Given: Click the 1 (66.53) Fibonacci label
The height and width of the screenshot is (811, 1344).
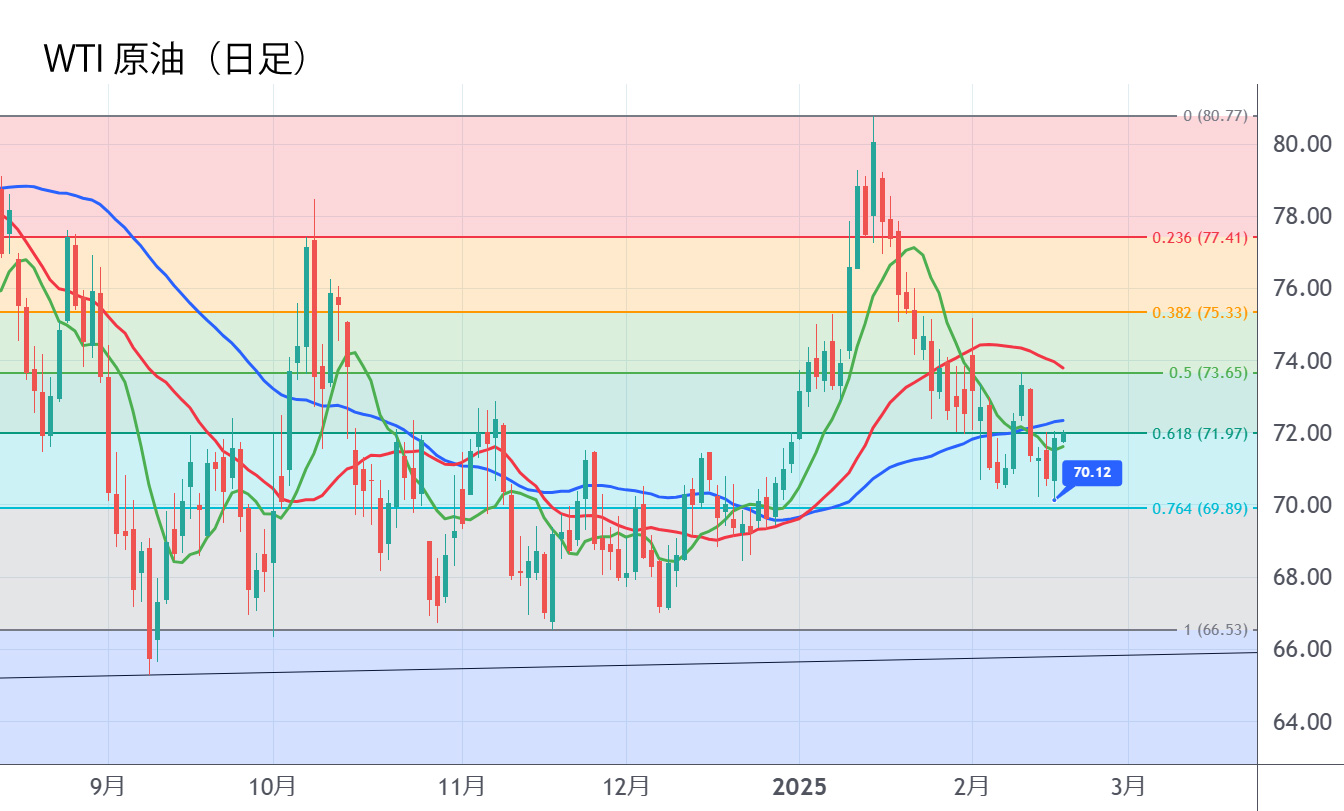Looking at the screenshot, I should click(1215, 630).
